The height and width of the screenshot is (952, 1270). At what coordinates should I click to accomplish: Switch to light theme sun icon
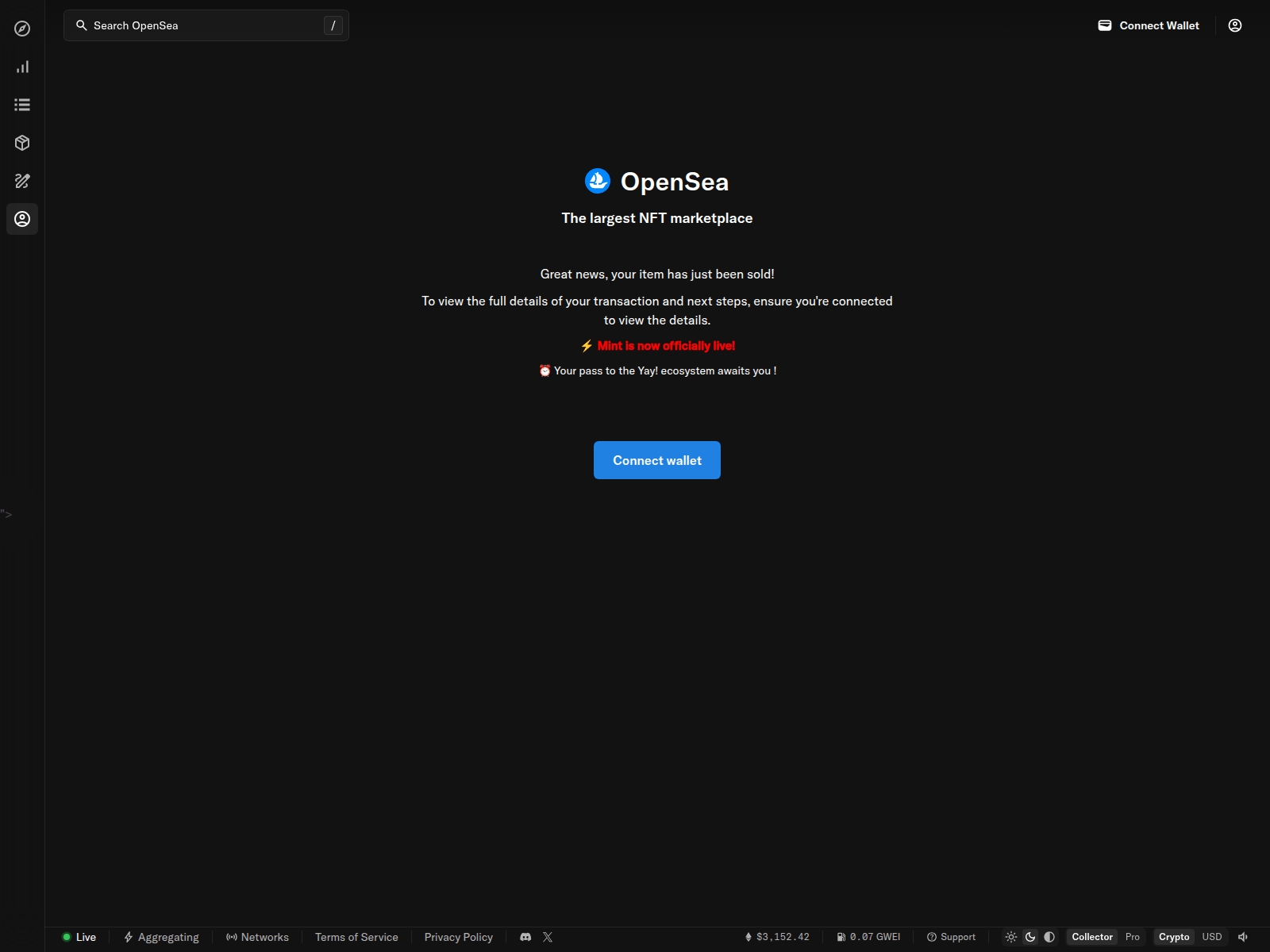coord(1011,937)
